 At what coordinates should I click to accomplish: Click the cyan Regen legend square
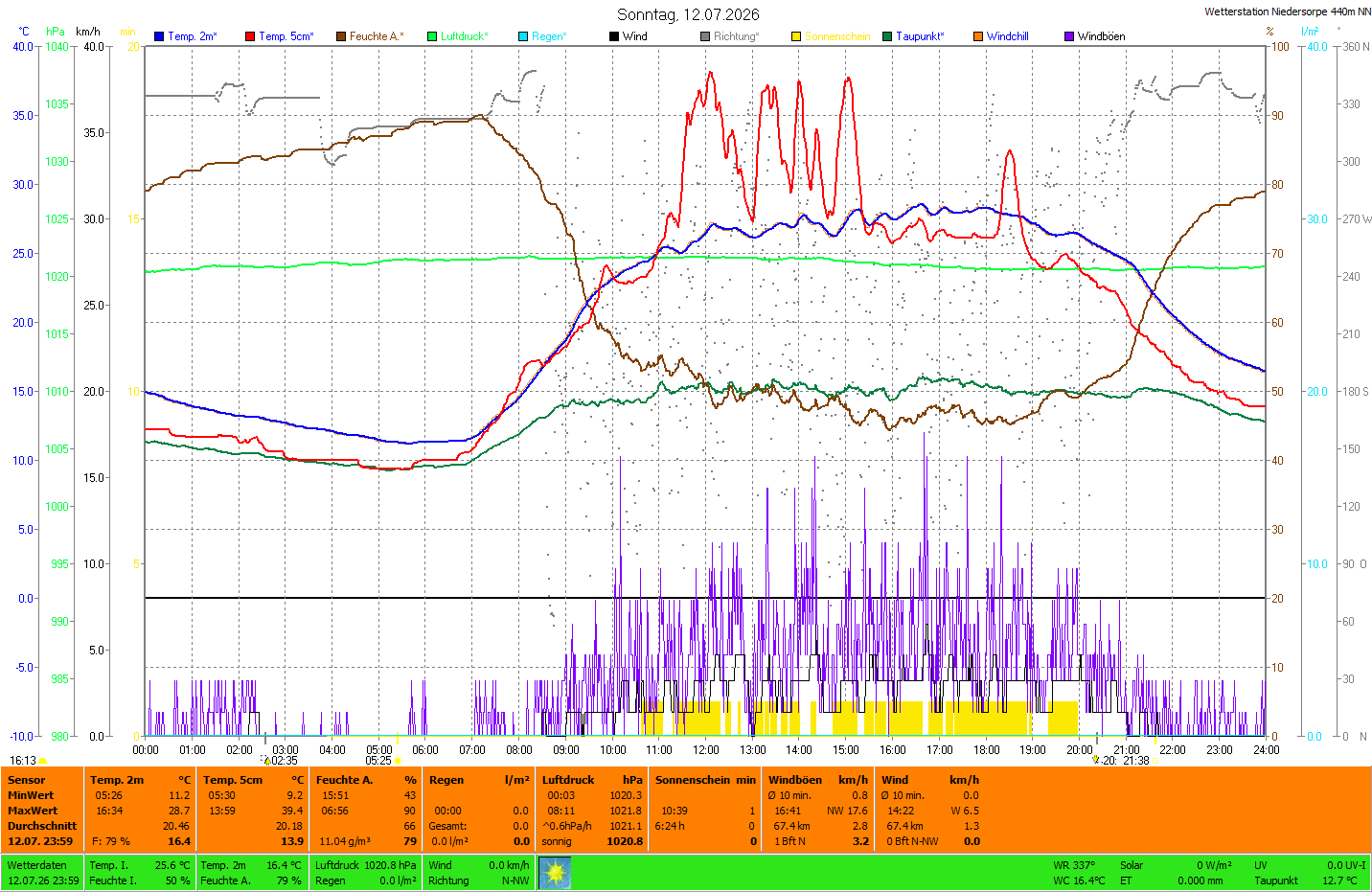(523, 36)
